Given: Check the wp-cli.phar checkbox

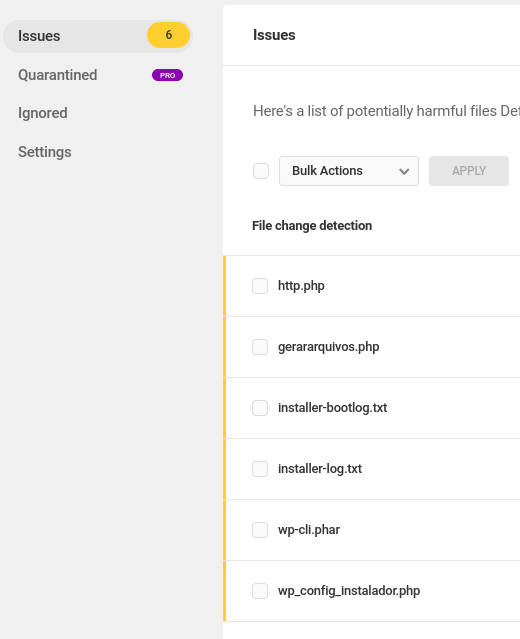Looking at the screenshot, I should (260, 530).
